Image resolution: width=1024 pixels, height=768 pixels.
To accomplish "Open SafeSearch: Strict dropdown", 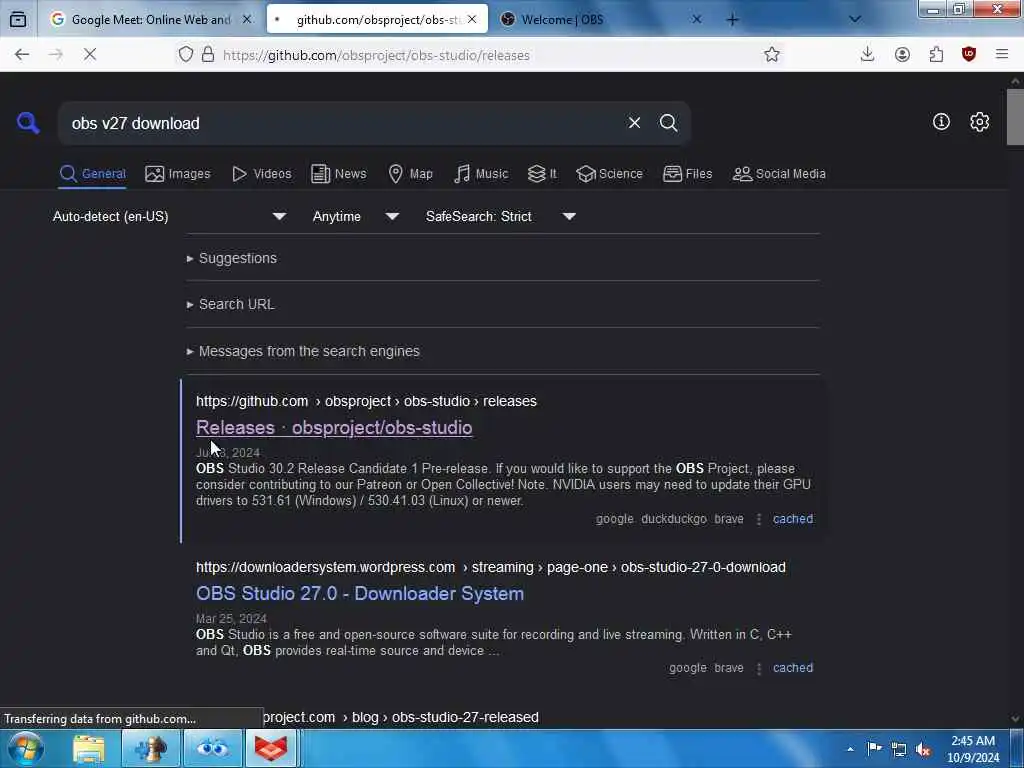I will 500,216.
